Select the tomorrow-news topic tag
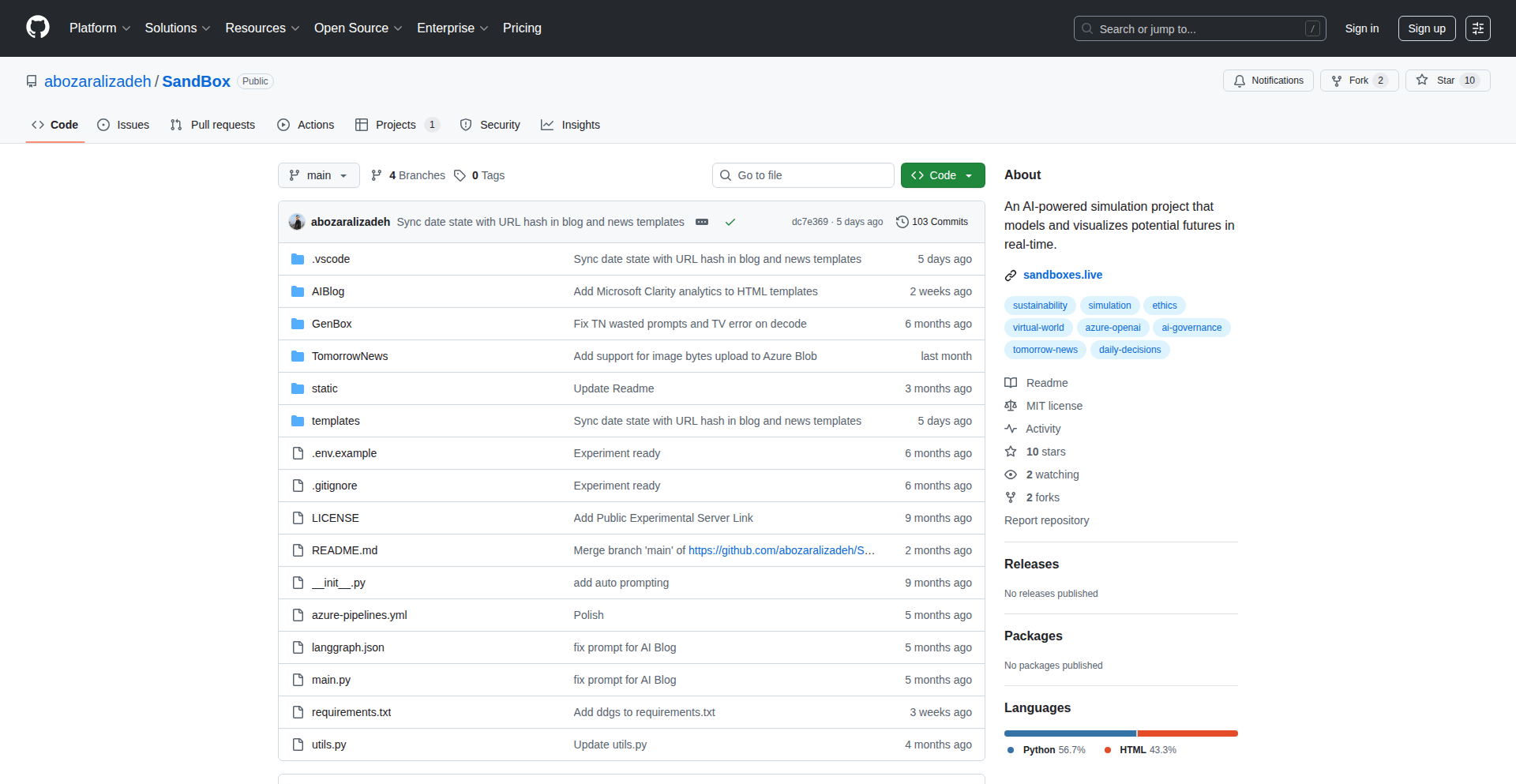The width and height of the screenshot is (1516, 784). point(1045,350)
